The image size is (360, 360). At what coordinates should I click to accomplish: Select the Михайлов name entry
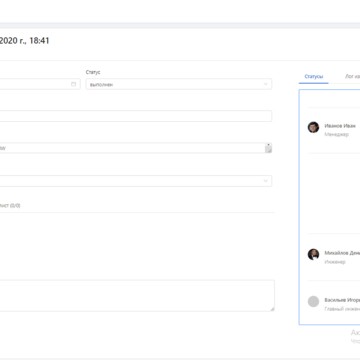point(342,253)
